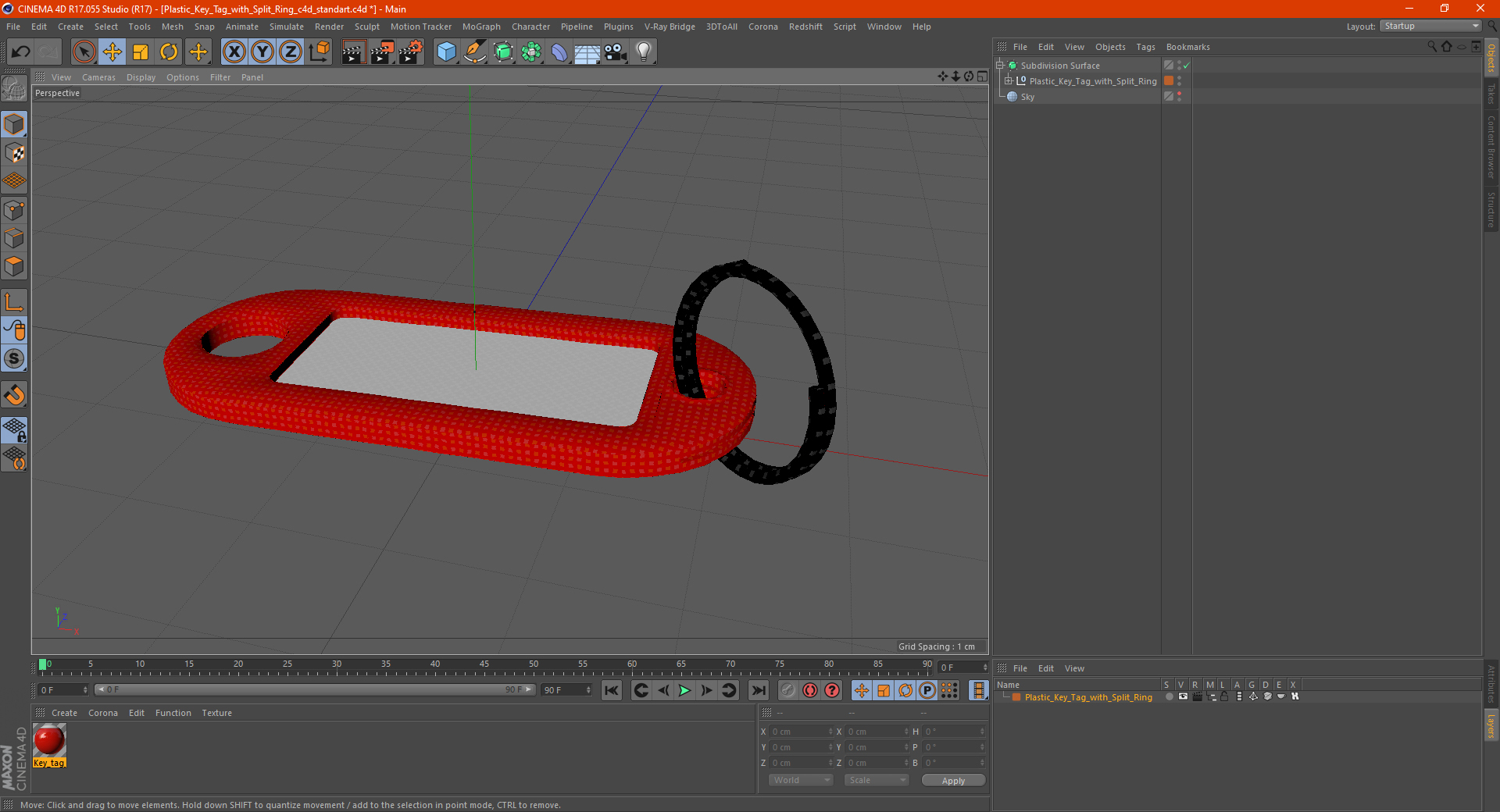Click the Make Editable icon
This screenshot has height=812, width=1500.
click(x=14, y=88)
